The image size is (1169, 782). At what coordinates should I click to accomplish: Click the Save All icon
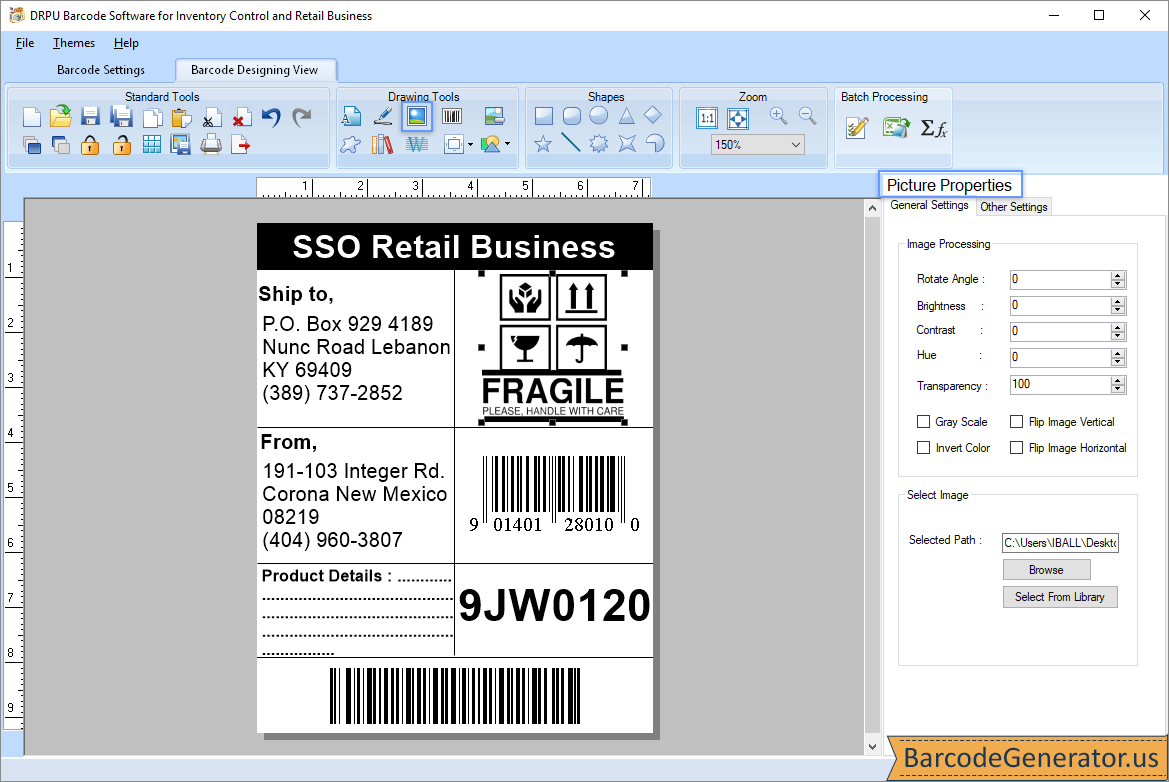coord(121,117)
